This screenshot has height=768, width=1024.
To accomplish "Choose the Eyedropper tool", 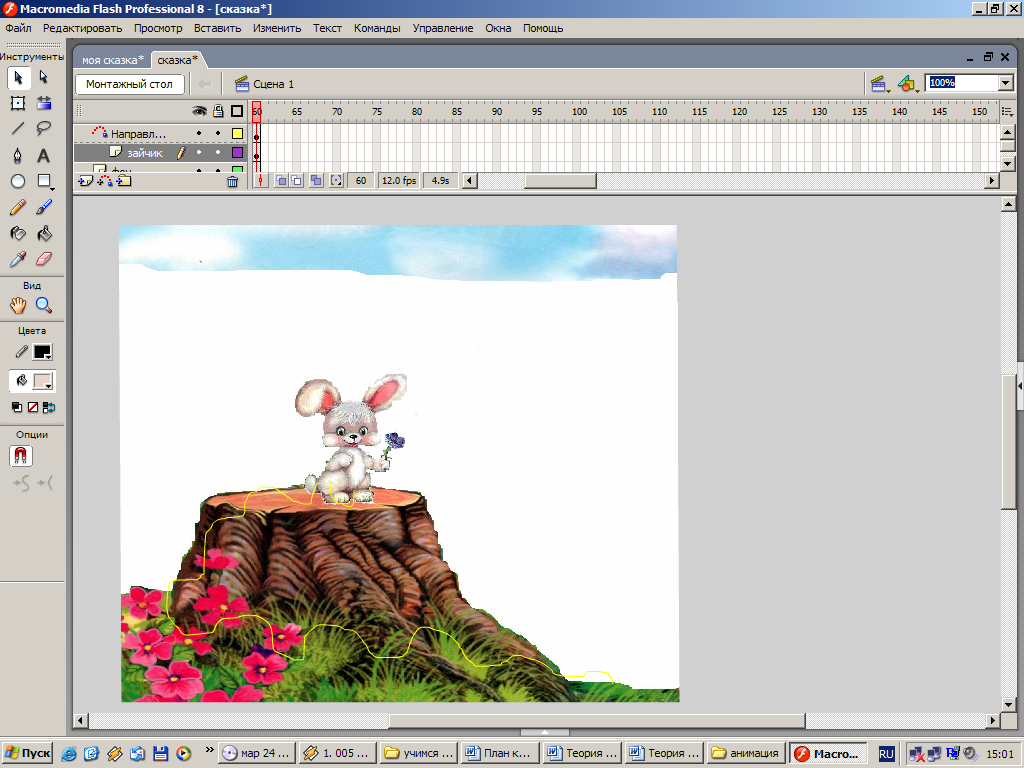I will coord(18,259).
